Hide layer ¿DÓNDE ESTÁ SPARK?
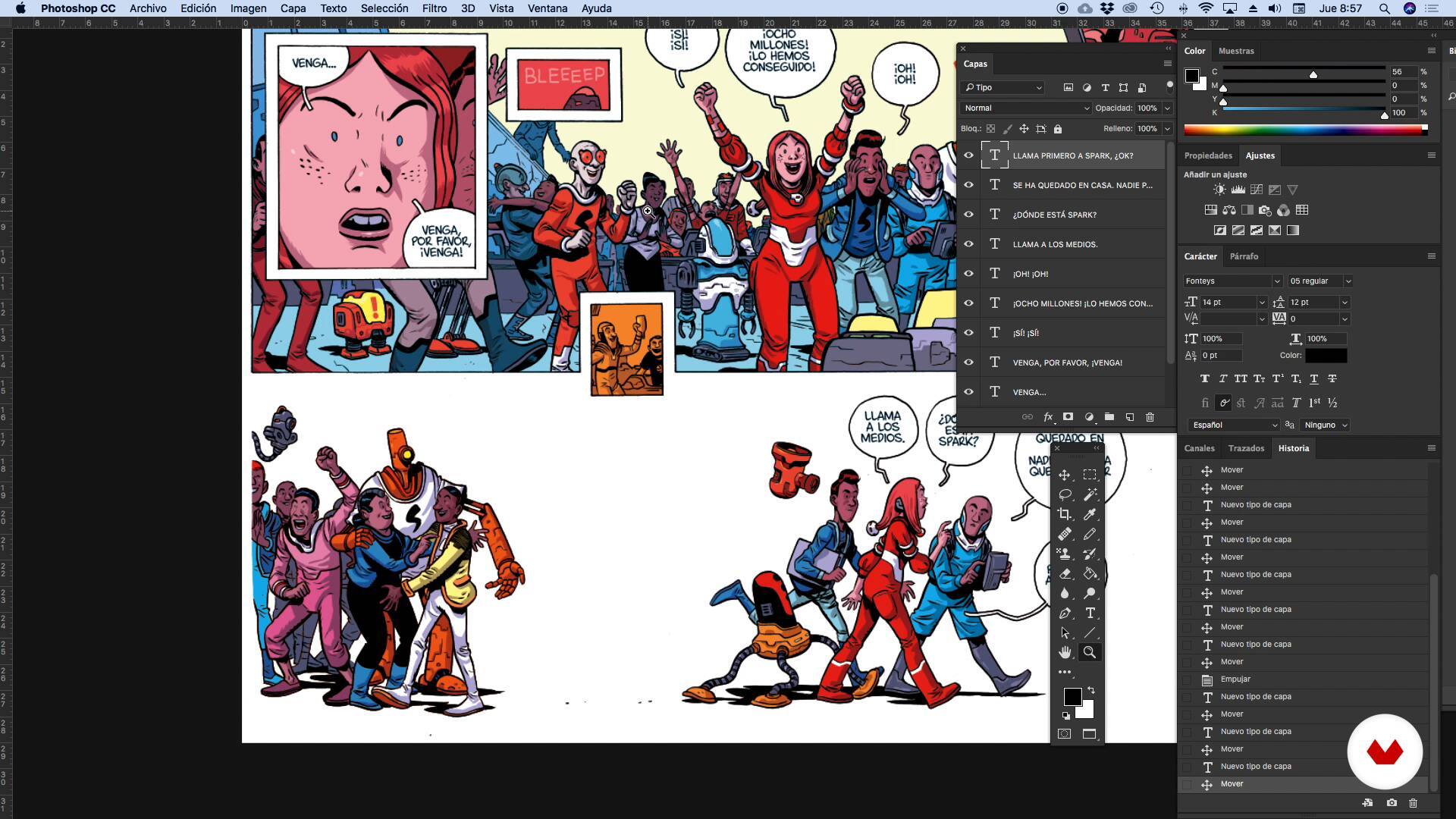The image size is (1456, 819). pos(968,215)
